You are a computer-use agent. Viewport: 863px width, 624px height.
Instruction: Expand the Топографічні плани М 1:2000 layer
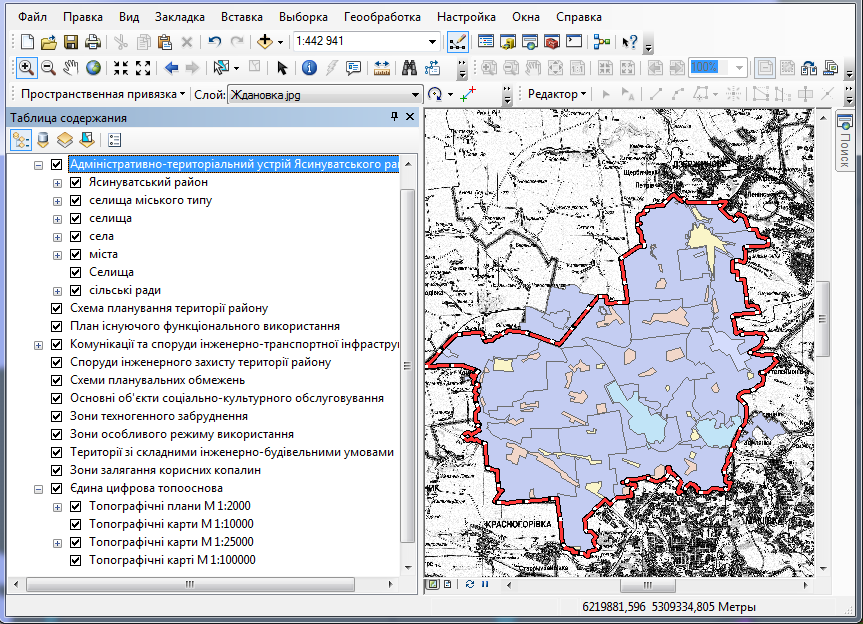[x=58, y=507]
